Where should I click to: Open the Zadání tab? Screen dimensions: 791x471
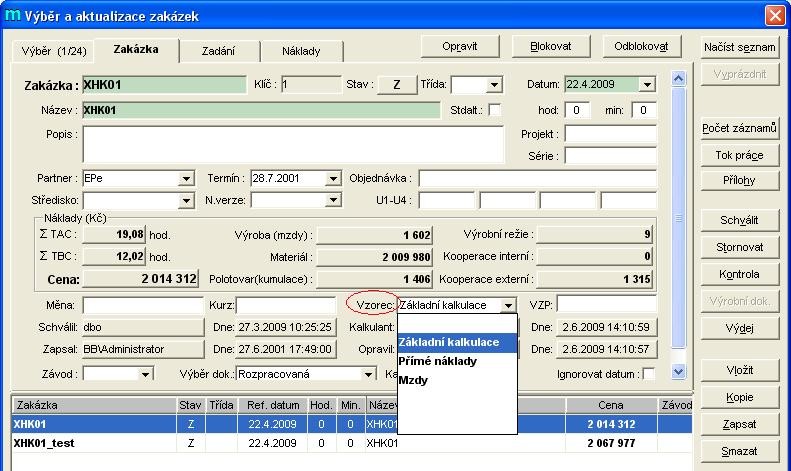(218, 51)
